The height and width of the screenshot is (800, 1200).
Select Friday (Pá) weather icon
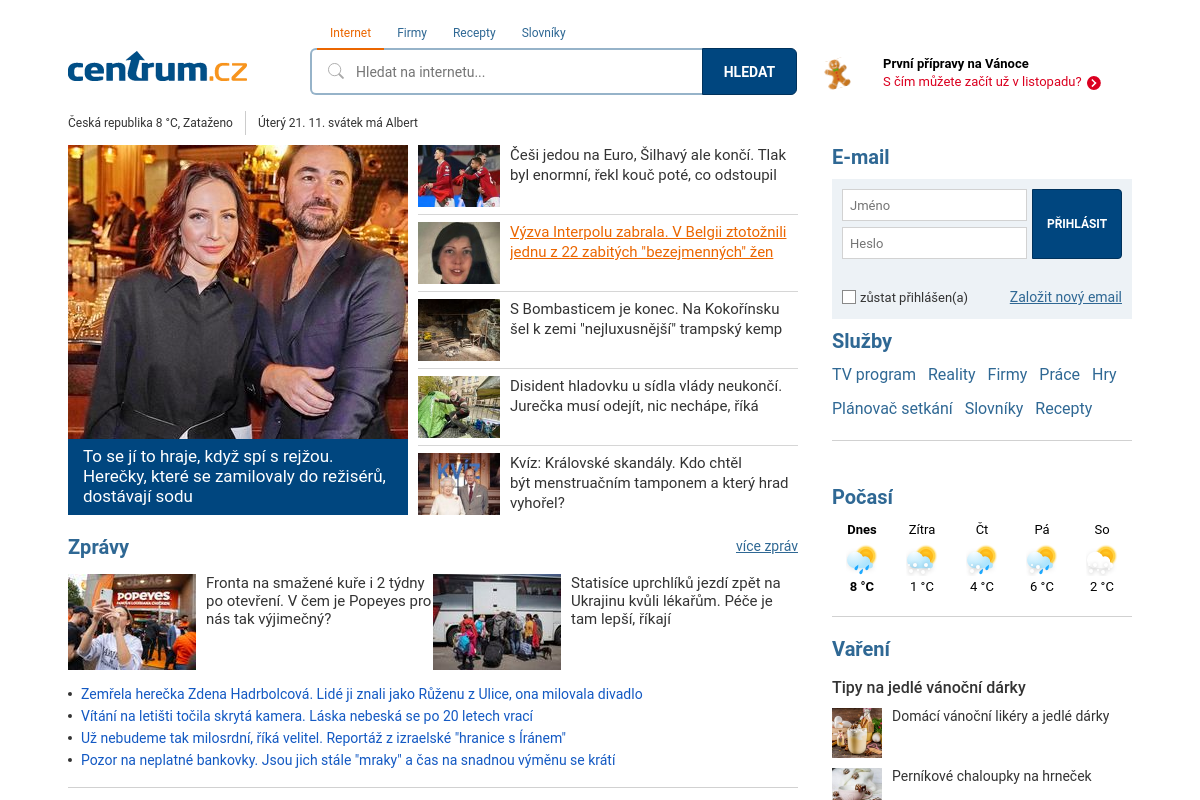(1041, 559)
